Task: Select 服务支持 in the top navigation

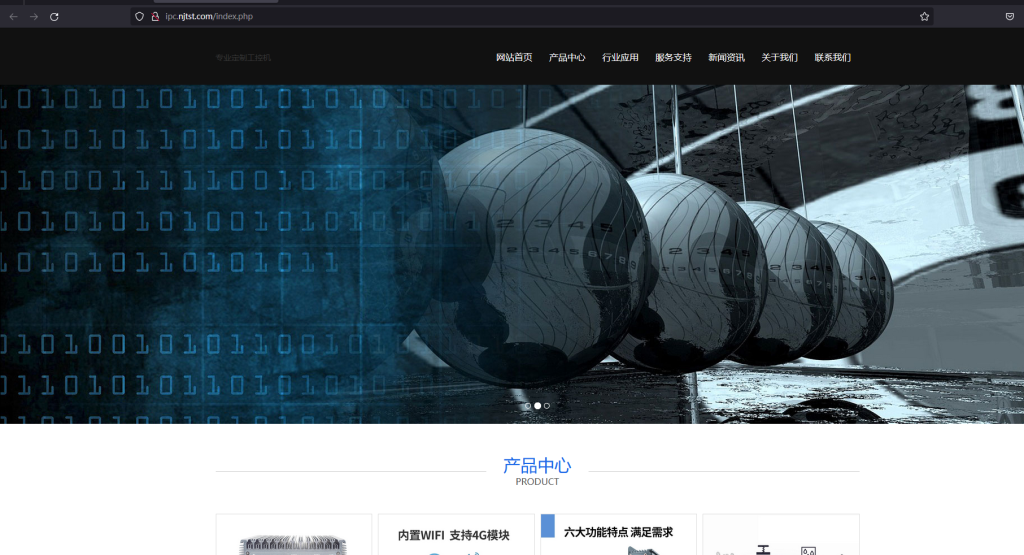Action: pyautogui.click(x=673, y=58)
